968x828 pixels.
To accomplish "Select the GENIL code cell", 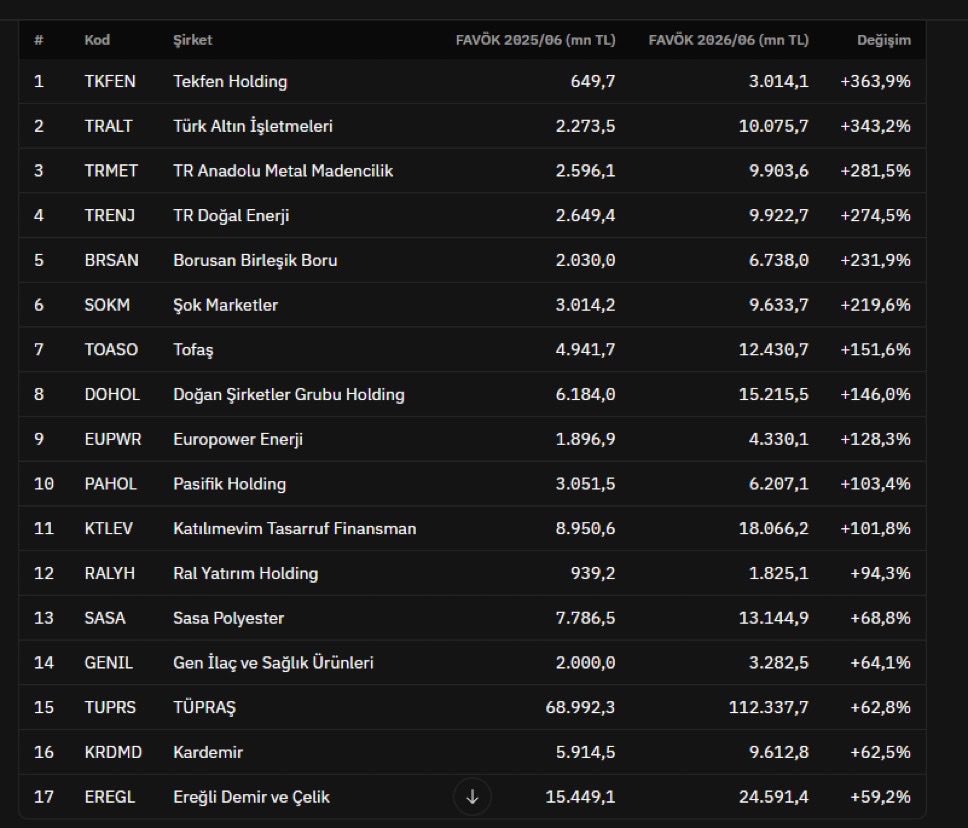I will coord(109,663).
